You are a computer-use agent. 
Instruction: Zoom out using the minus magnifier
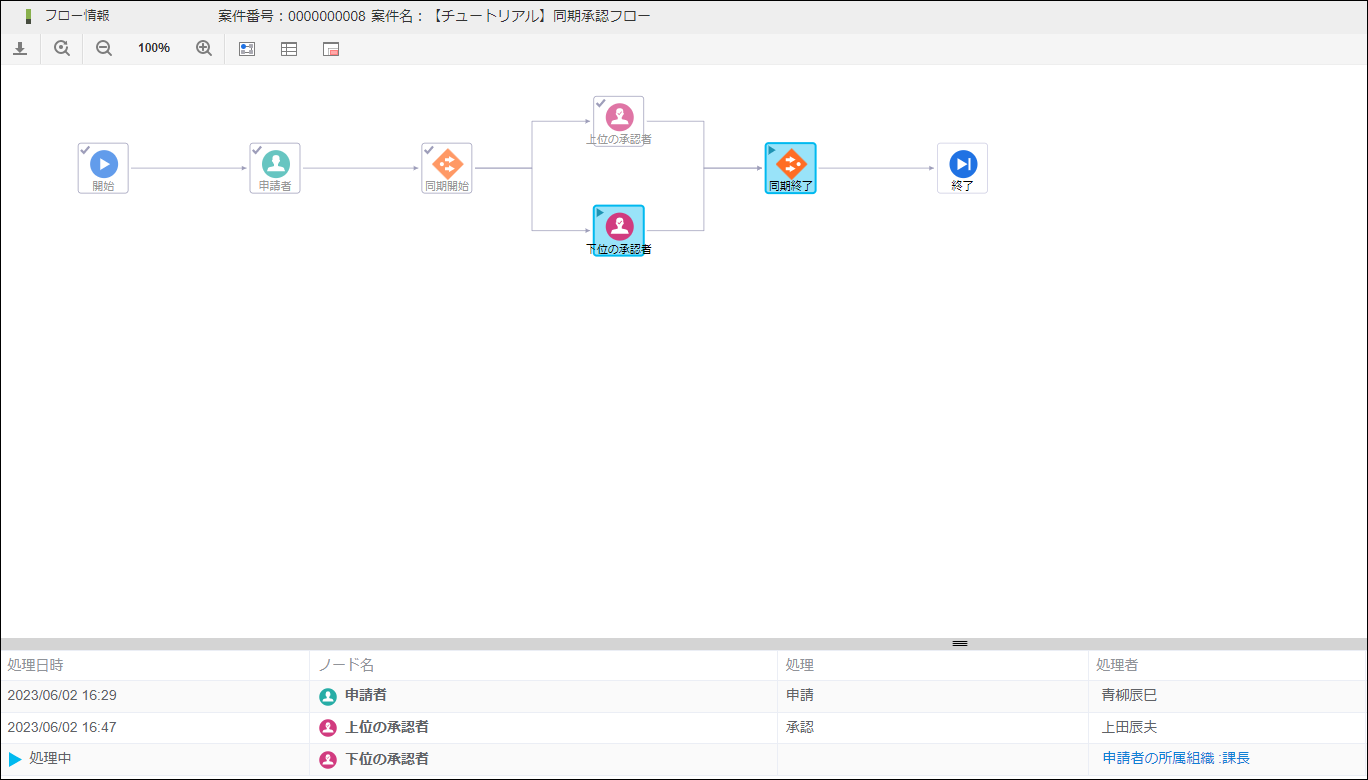[104, 48]
